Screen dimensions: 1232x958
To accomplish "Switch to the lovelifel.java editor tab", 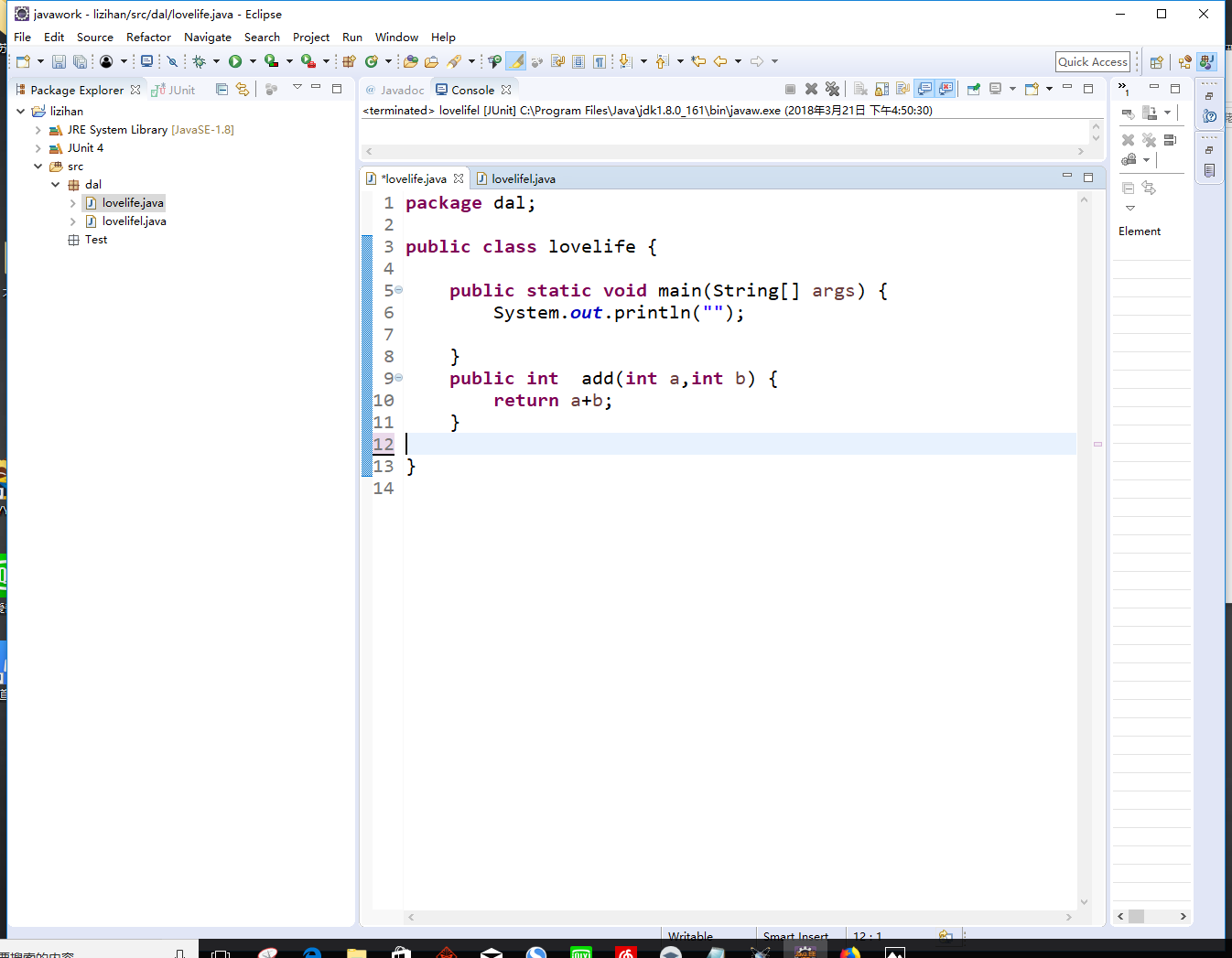I will pos(523,178).
